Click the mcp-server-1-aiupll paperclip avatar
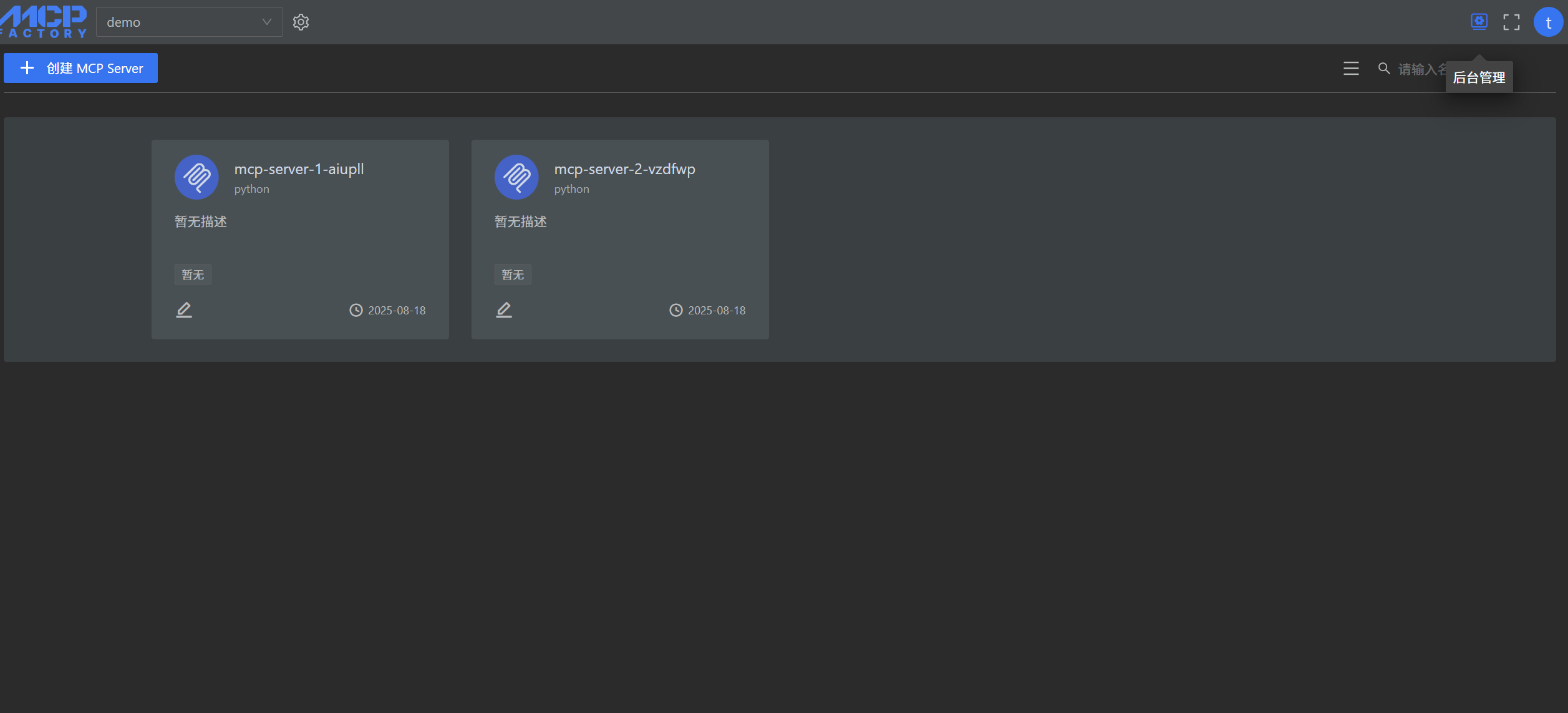This screenshot has height=713, width=1568. coord(196,177)
